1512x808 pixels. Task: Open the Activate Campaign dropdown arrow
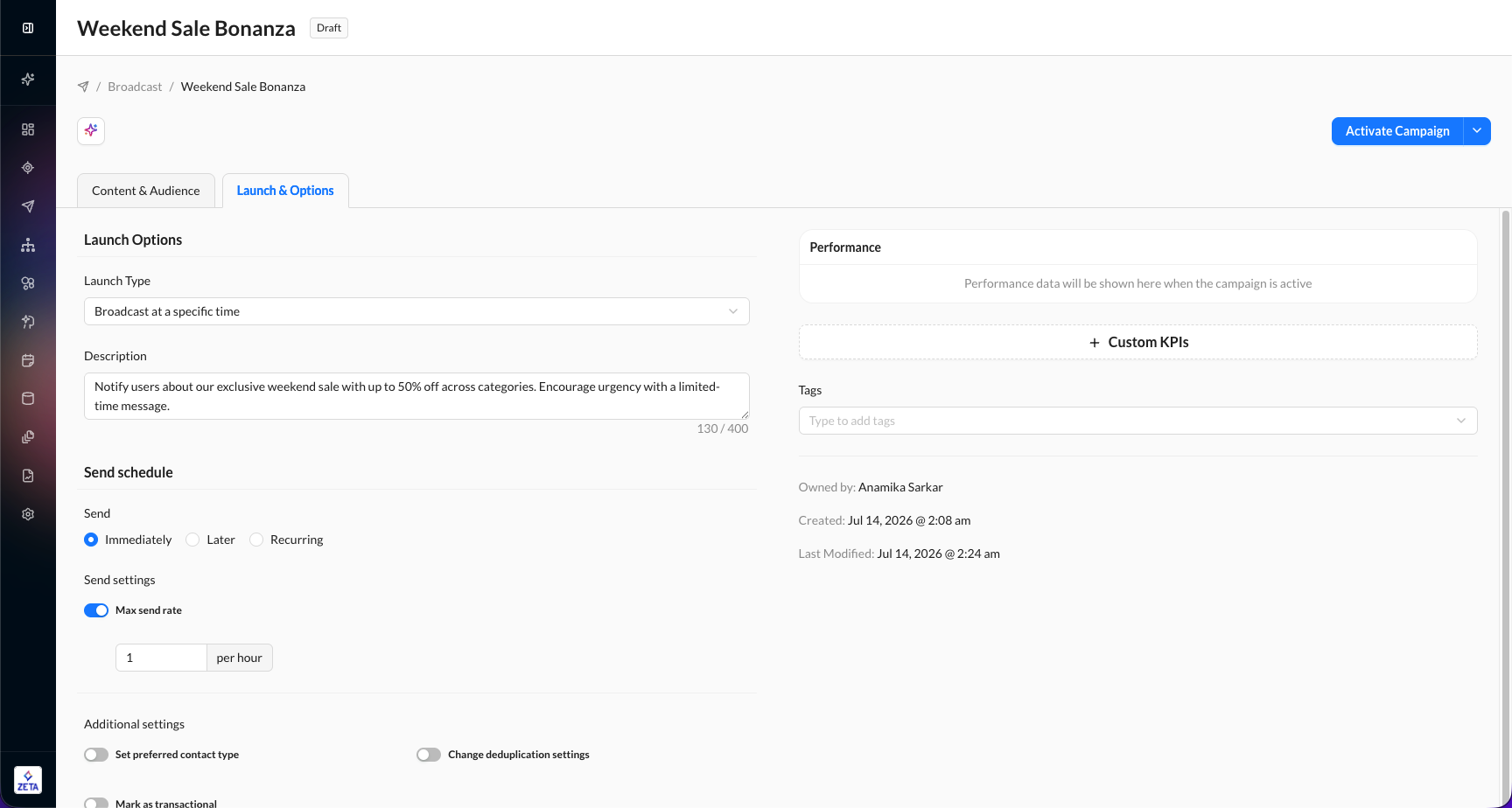click(1477, 131)
